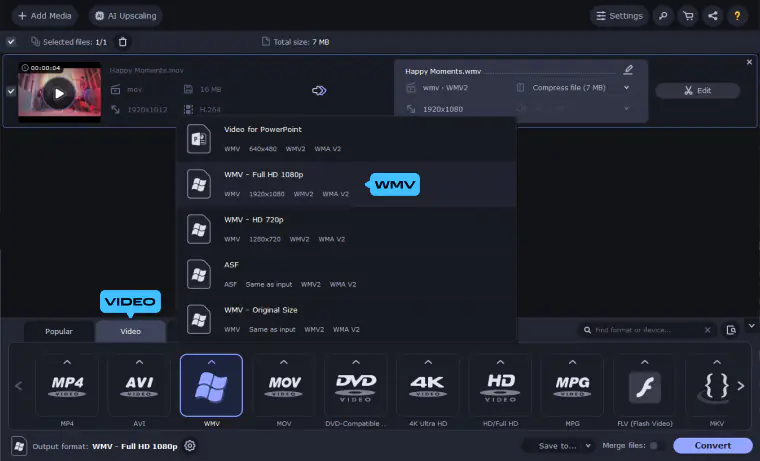The image size is (760, 461).
Task: Toggle the select all files checkbox
Action: tap(11, 42)
